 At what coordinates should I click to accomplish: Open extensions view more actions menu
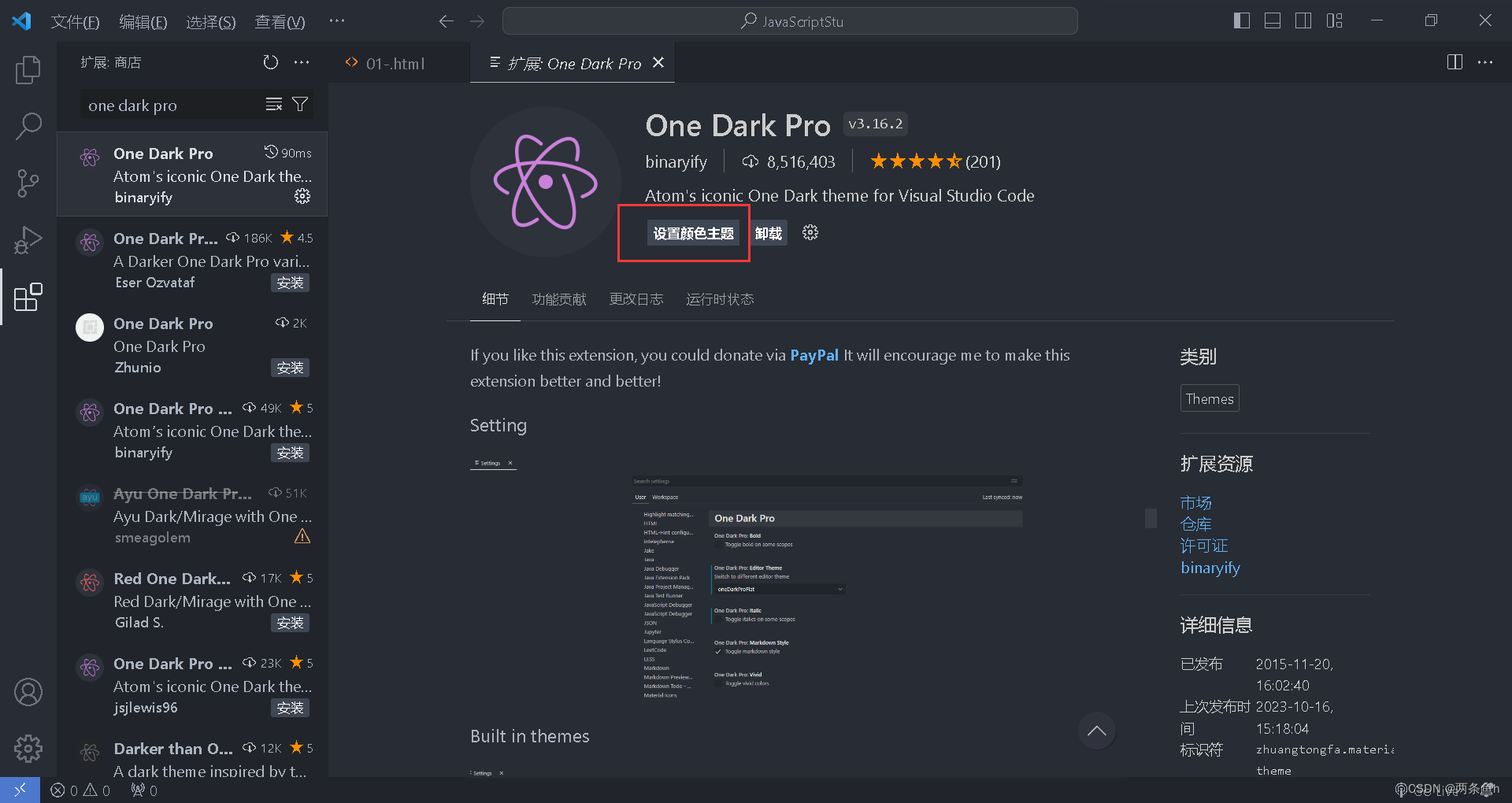[x=302, y=62]
